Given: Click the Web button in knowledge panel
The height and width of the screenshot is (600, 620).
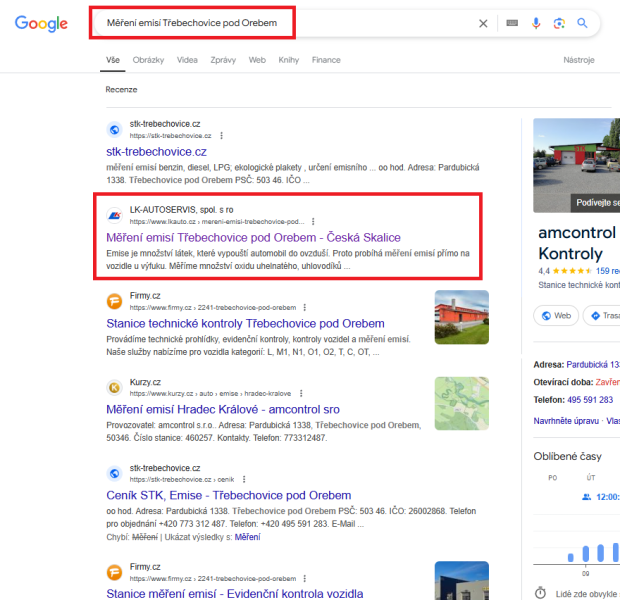Looking at the screenshot, I should pyautogui.click(x=556, y=316).
